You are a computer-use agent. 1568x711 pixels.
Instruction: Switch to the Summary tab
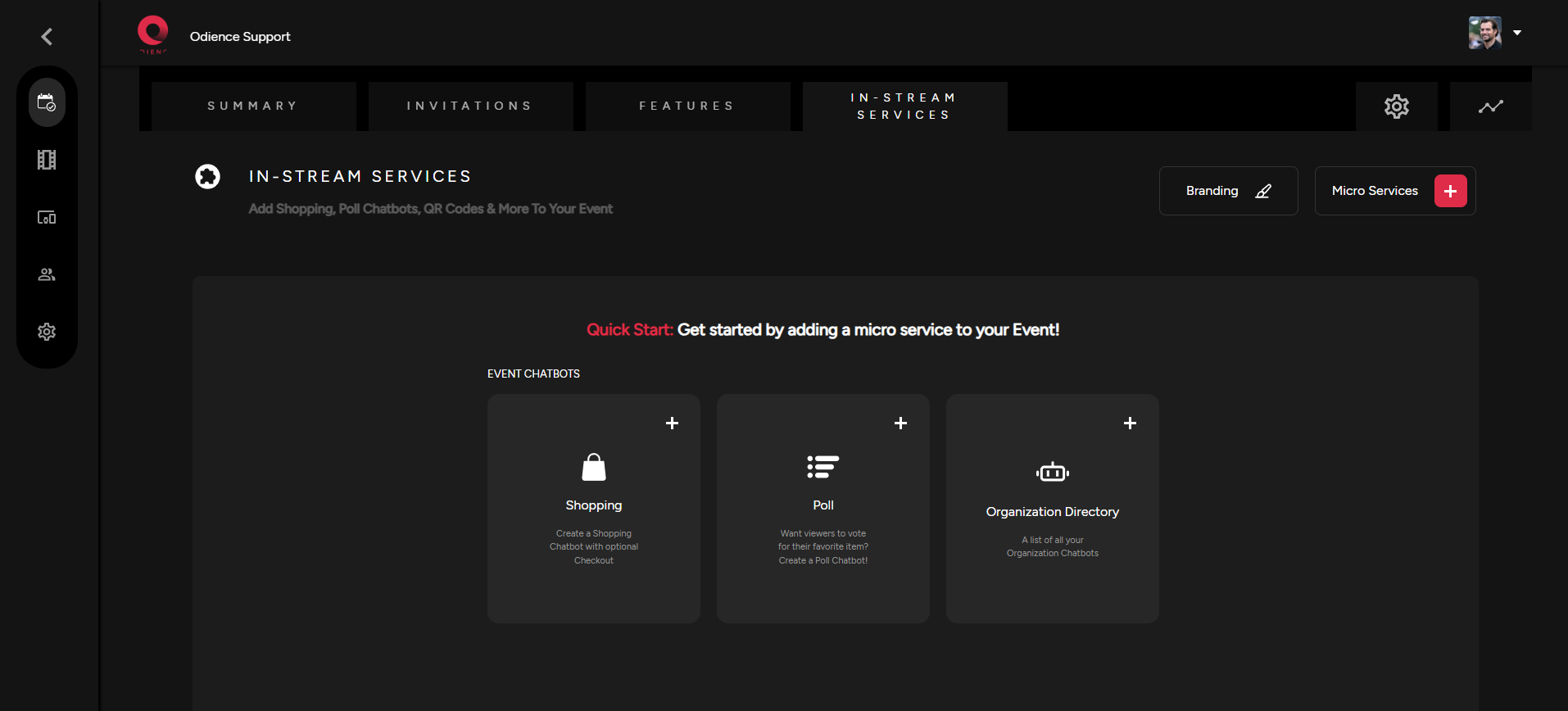point(253,106)
